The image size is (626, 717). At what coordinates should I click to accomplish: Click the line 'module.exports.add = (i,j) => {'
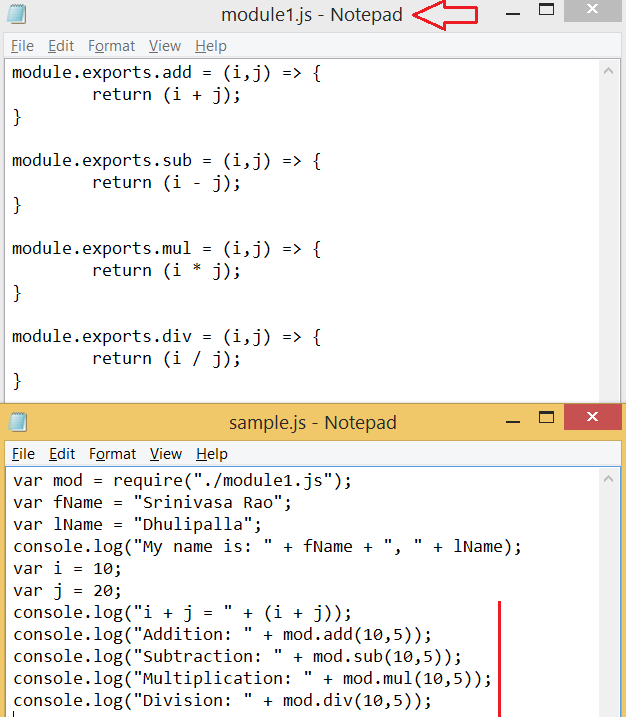(x=166, y=73)
